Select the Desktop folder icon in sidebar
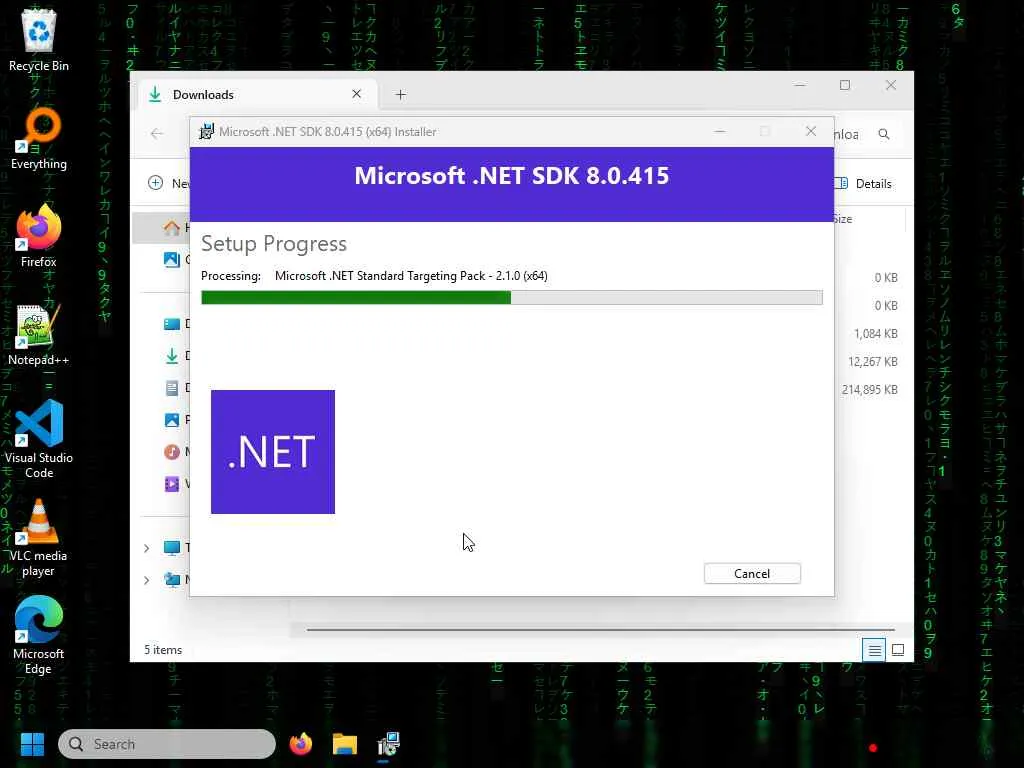Viewport: 1024px width, 768px height. pyautogui.click(x=171, y=324)
